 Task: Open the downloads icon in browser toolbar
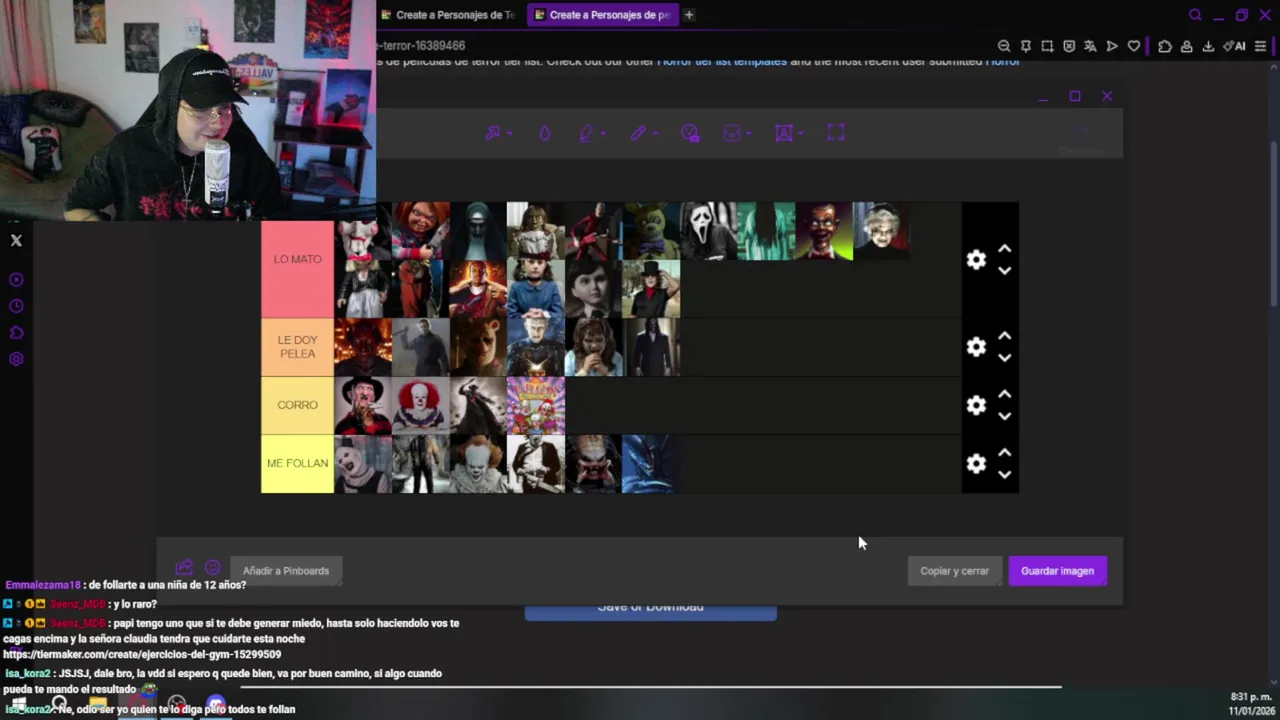1208,46
